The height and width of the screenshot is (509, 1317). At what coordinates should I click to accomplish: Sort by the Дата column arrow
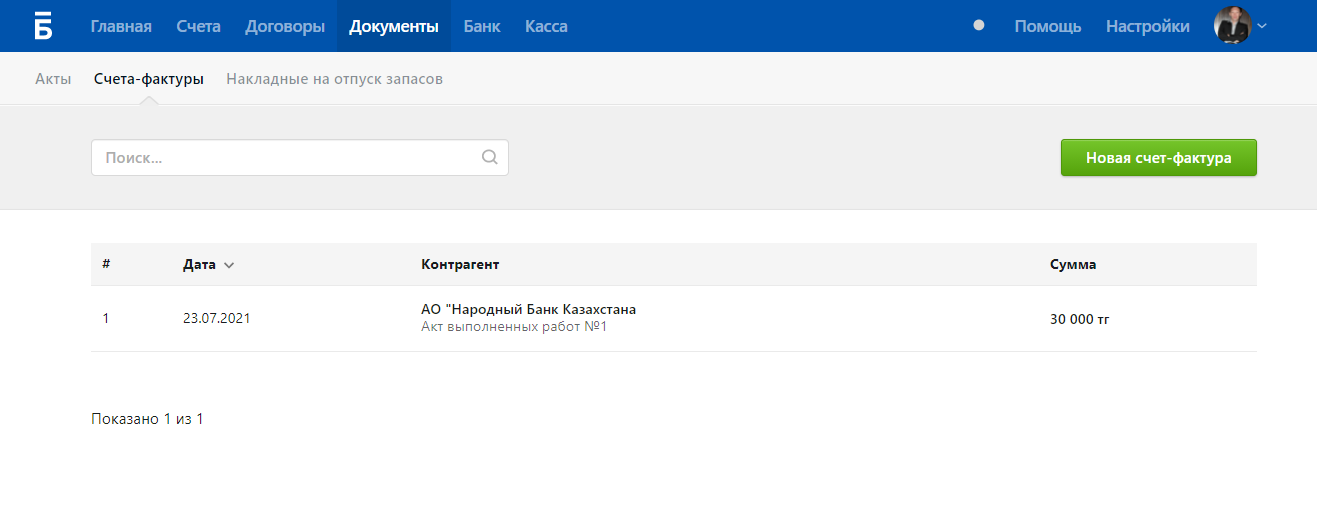coord(229,266)
